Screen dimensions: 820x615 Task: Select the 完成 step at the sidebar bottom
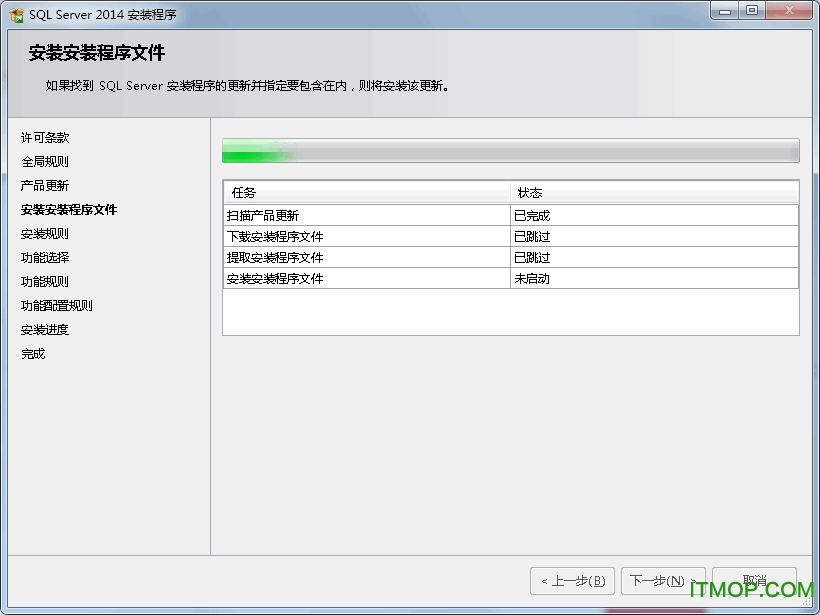coord(33,353)
